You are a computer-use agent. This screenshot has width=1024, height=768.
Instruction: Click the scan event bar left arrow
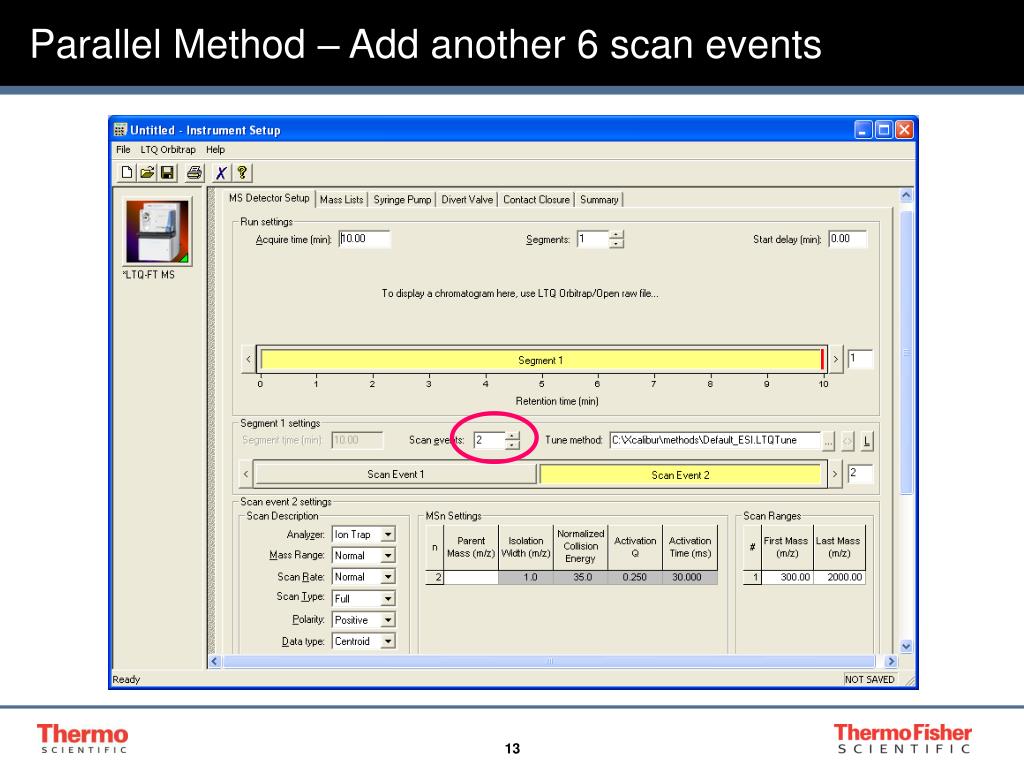[246, 474]
